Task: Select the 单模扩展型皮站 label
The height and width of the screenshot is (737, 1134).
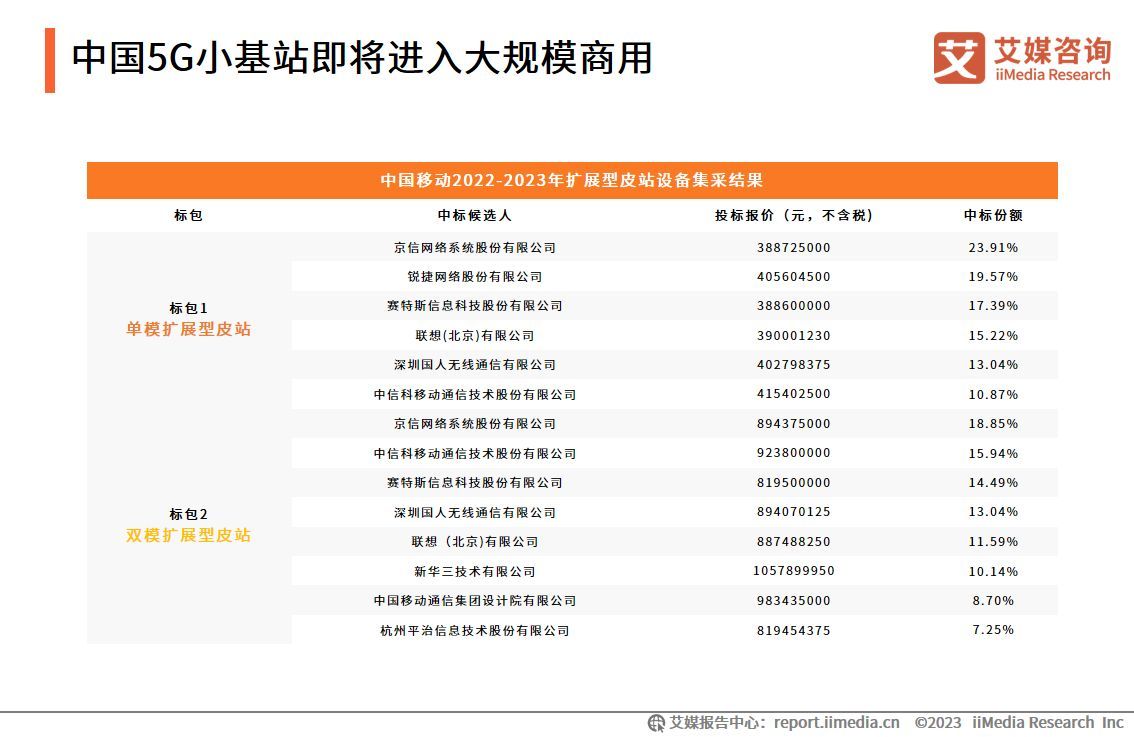Action: [189, 329]
